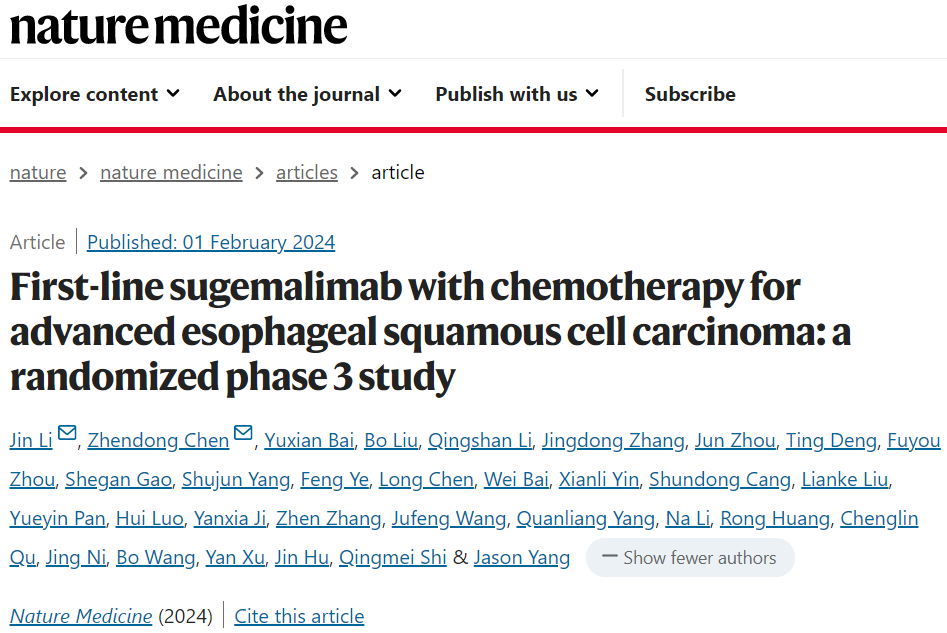Open author Jufeng Wang's info
The width and height of the screenshot is (947, 633).
(449, 518)
